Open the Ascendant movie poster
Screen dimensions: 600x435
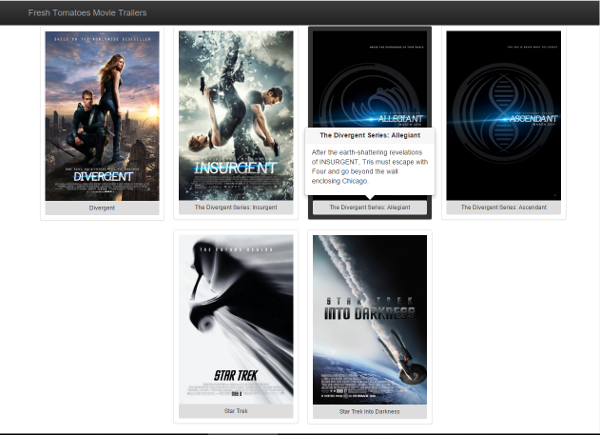(504, 116)
